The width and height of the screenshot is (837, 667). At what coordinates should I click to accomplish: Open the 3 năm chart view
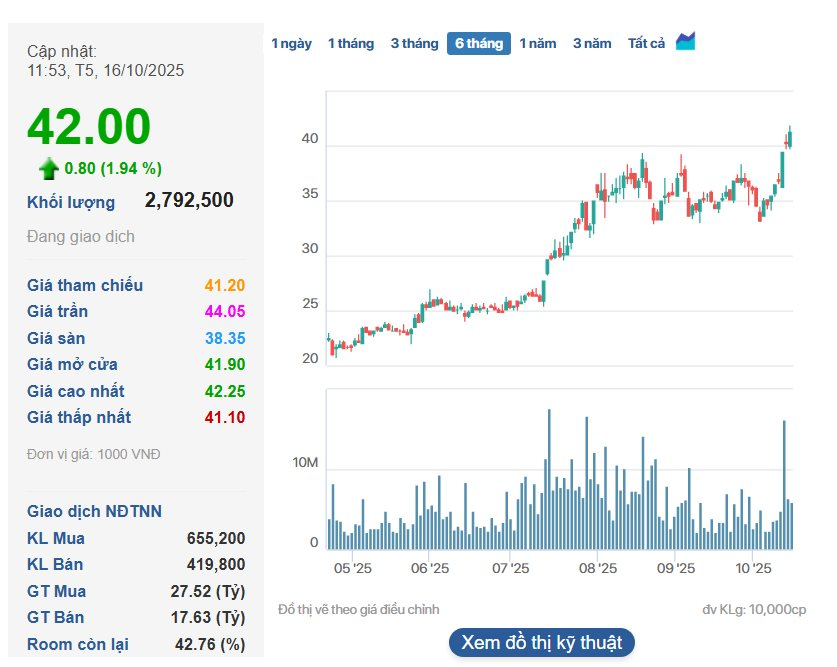click(592, 43)
